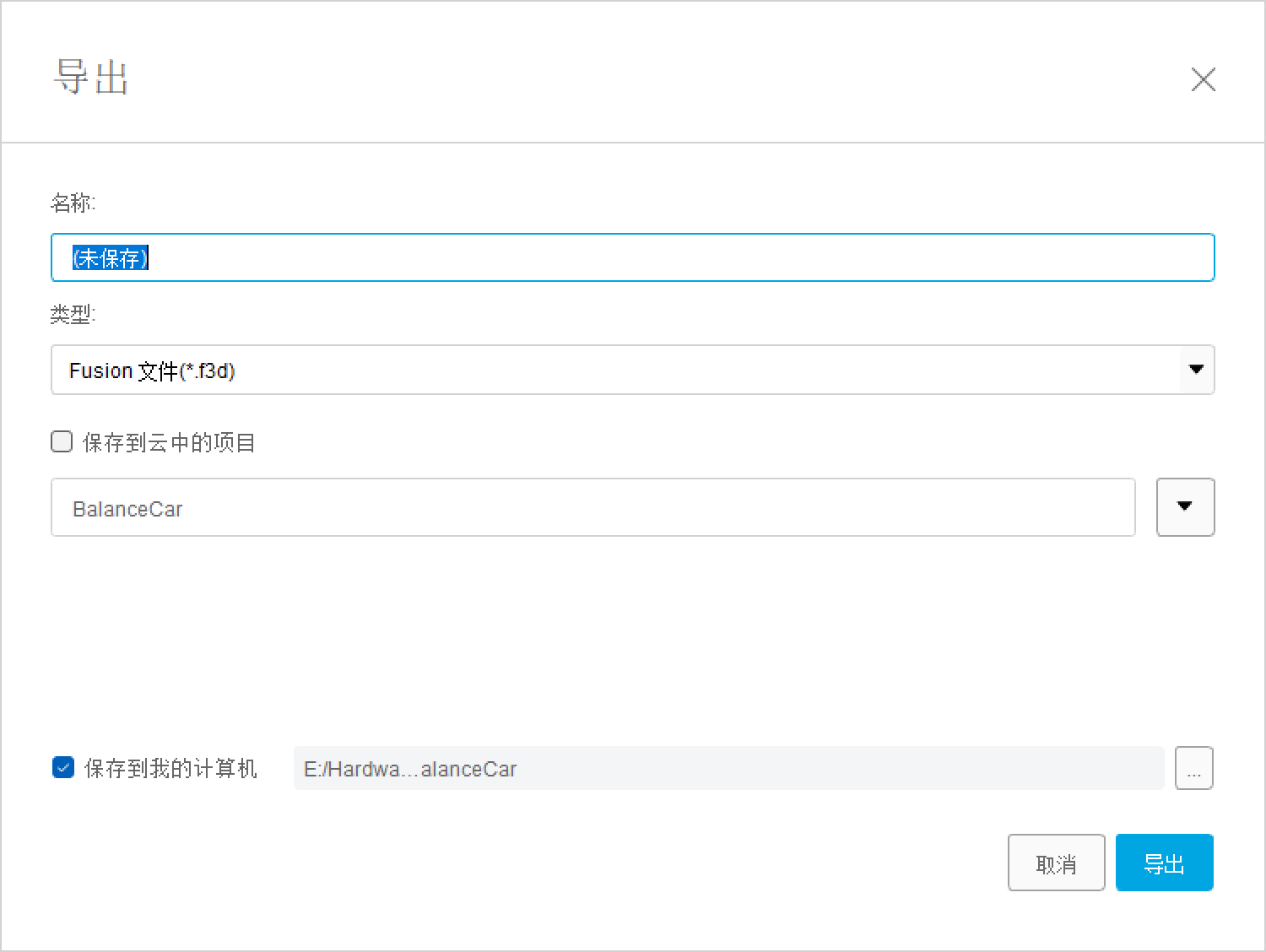
Task: Check the 保存到云中的项目 checkbox
Action: (62, 441)
